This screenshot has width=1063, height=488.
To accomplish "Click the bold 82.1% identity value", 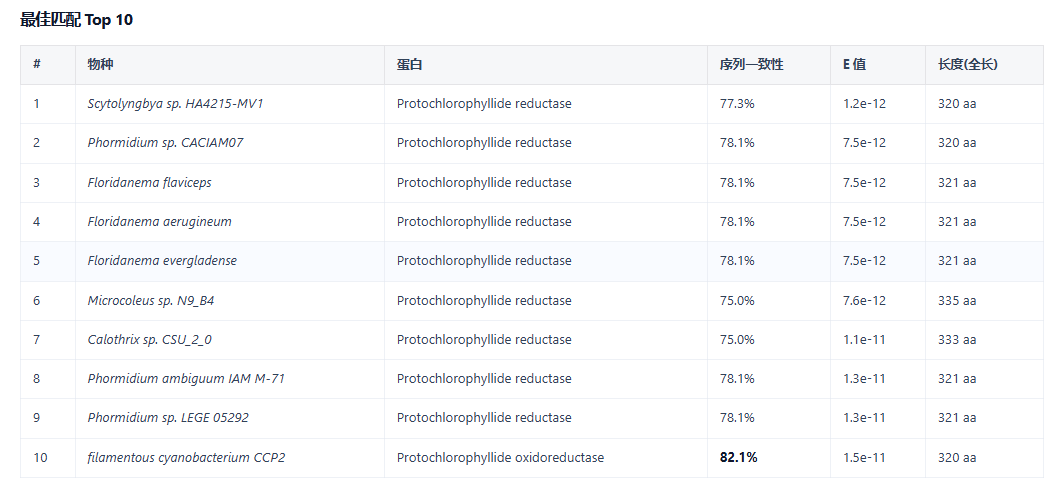I will coord(738,458).
